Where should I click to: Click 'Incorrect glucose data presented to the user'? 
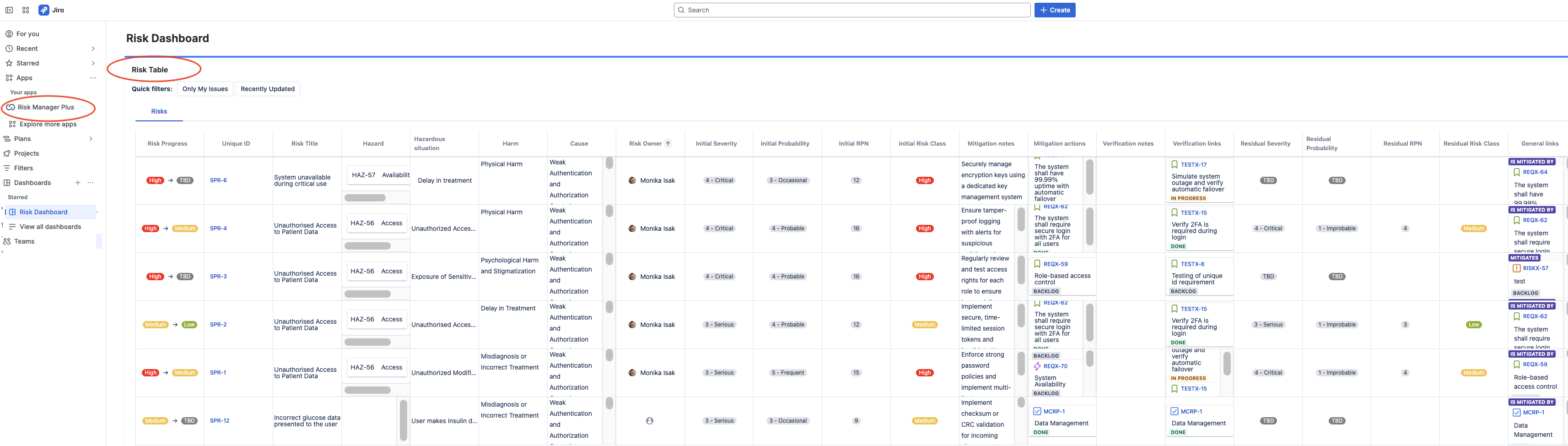(307, 421)
